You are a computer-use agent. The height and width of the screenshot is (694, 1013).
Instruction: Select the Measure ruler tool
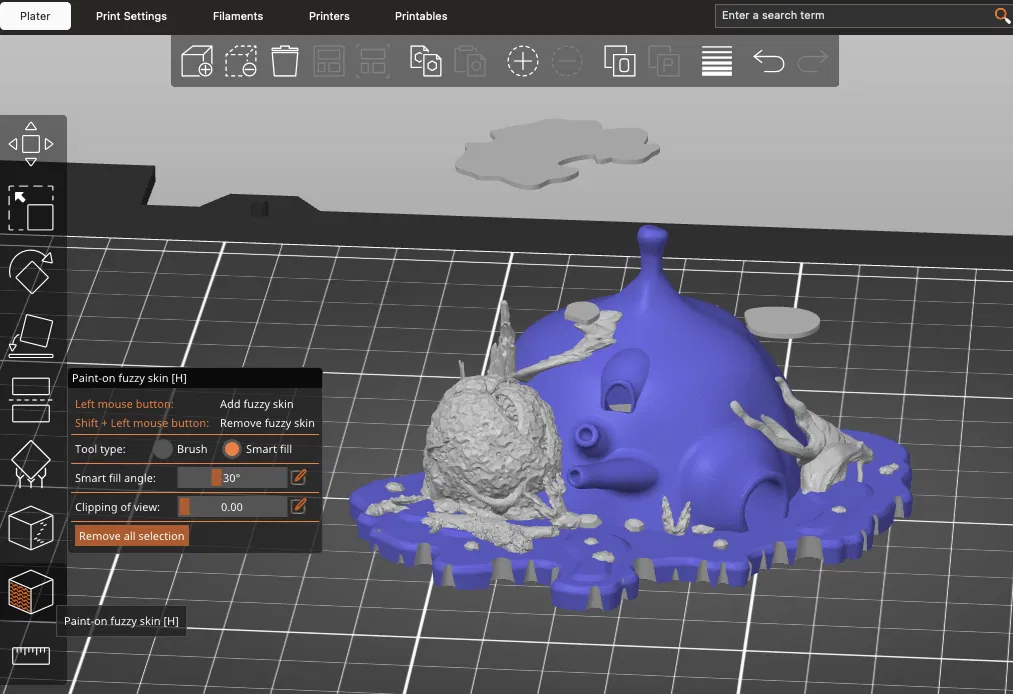(x=31, y=655)
